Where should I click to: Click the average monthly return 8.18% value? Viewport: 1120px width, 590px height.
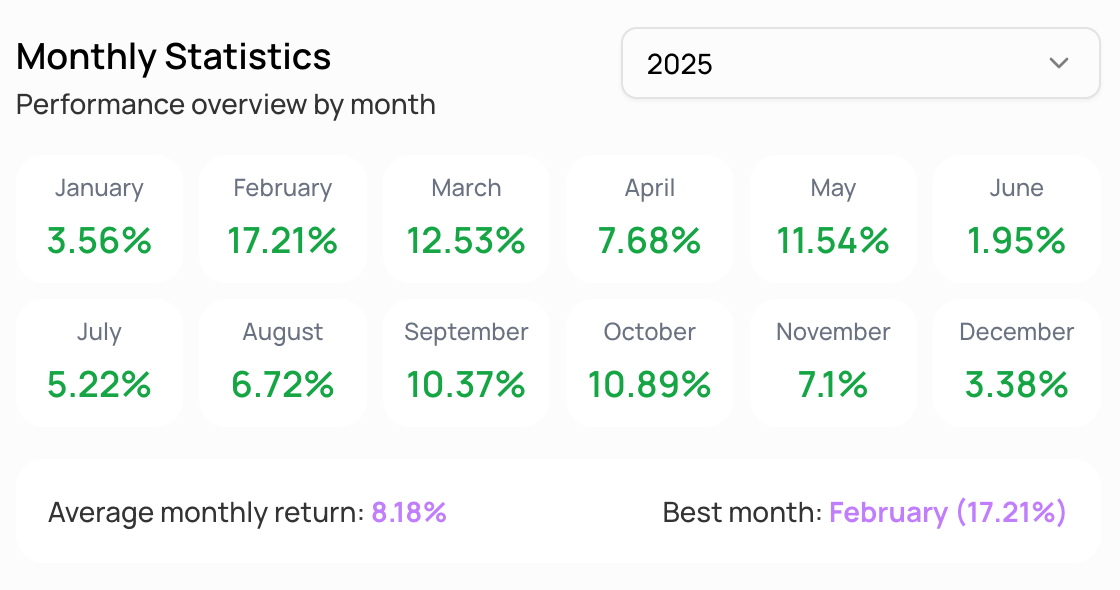409,513
